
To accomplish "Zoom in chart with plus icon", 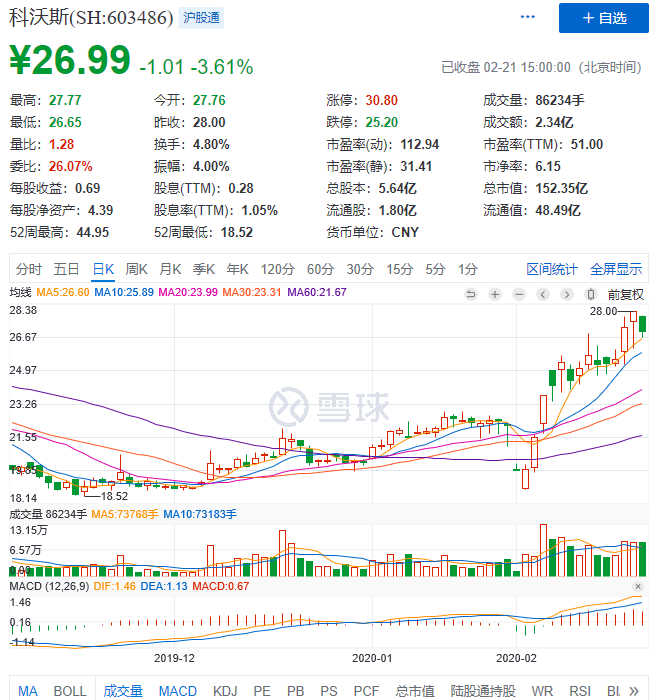I will pyautogui.click(x=495, y=294).
